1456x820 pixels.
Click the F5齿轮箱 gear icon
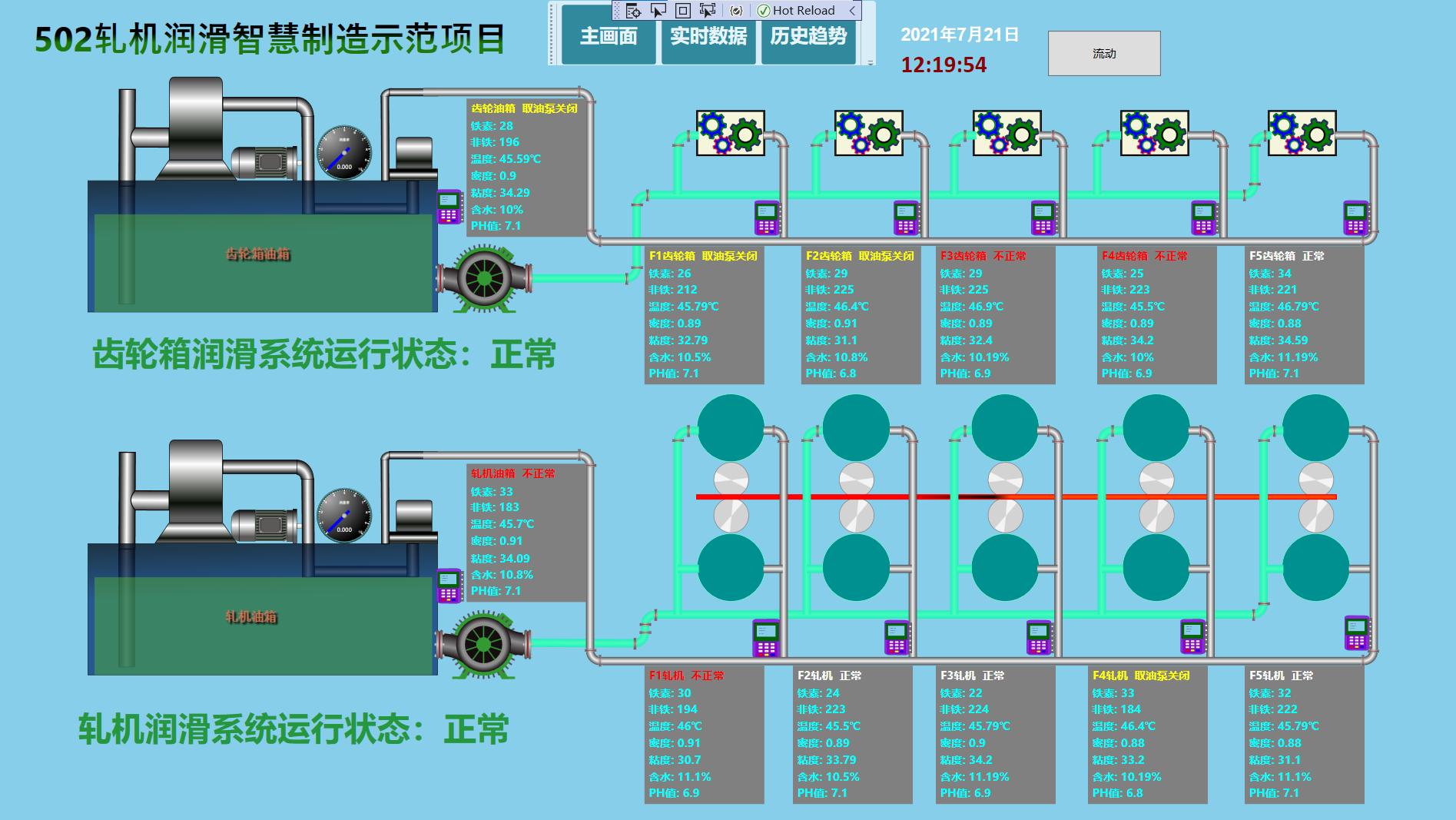click(1302, 133)
